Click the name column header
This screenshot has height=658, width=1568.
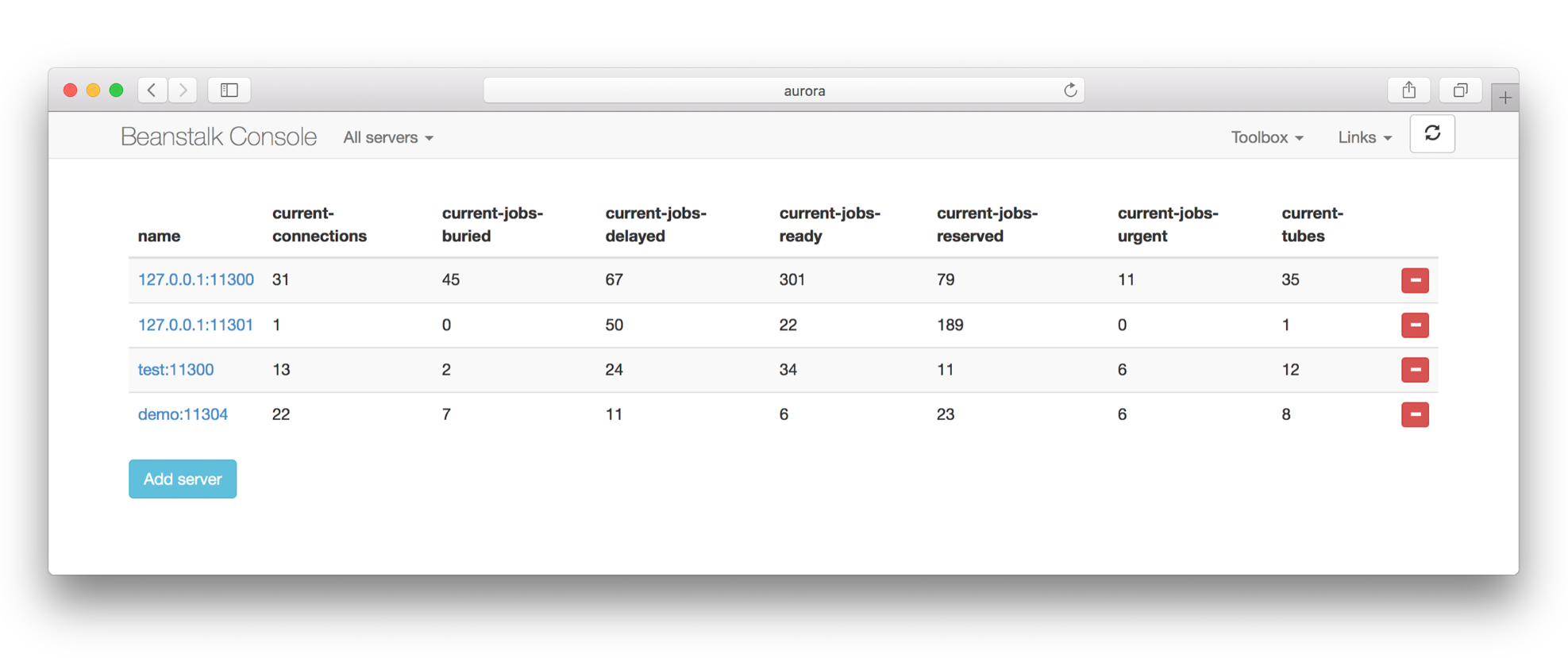tap(159, 236)
